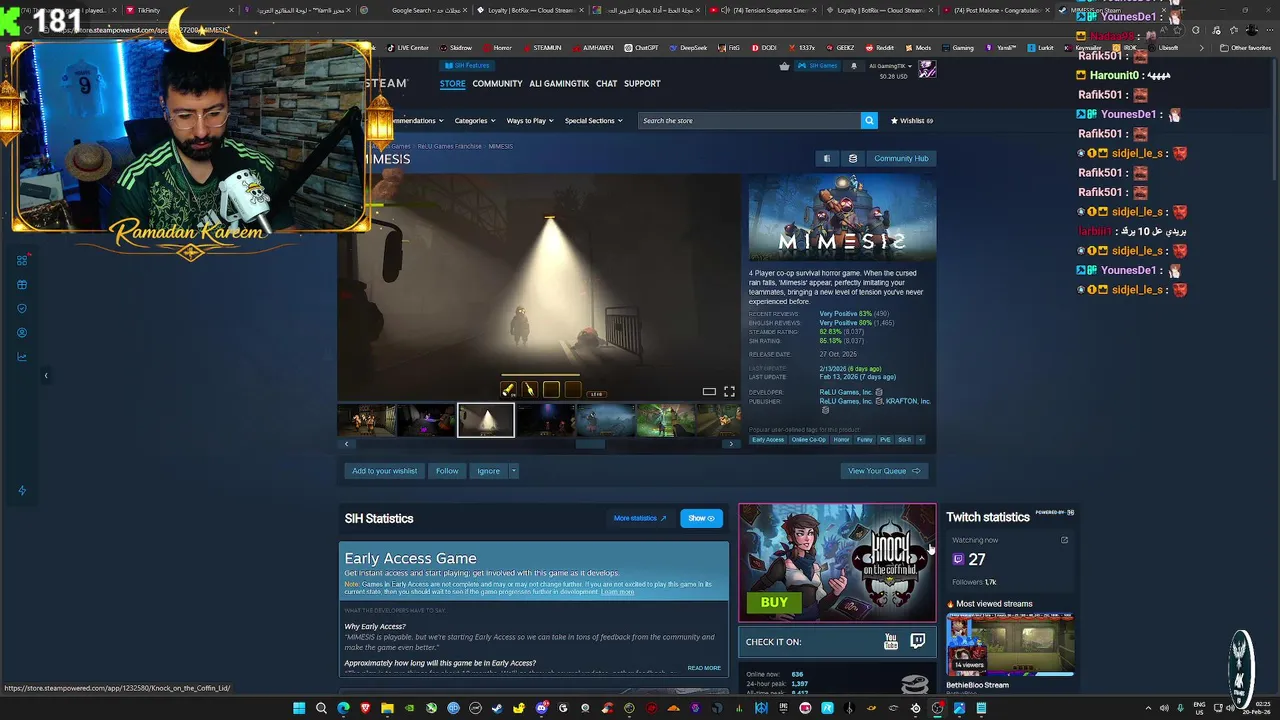Screen dimensions: 1280x720
Task: Expand Ways to Play dropdown
Action: [x=530, y=121]
